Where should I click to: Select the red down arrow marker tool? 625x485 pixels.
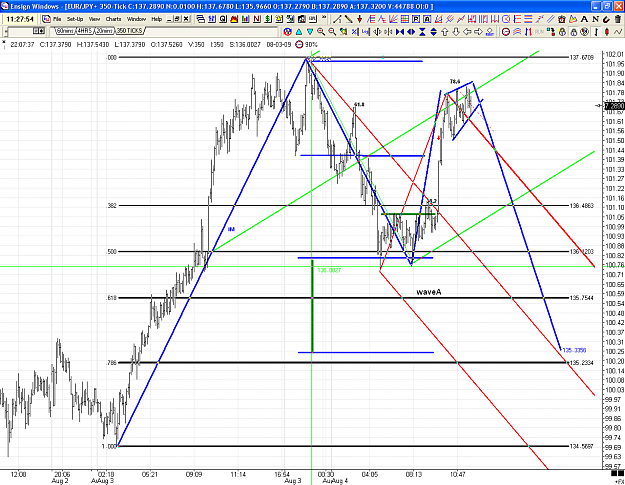(360, 19)
